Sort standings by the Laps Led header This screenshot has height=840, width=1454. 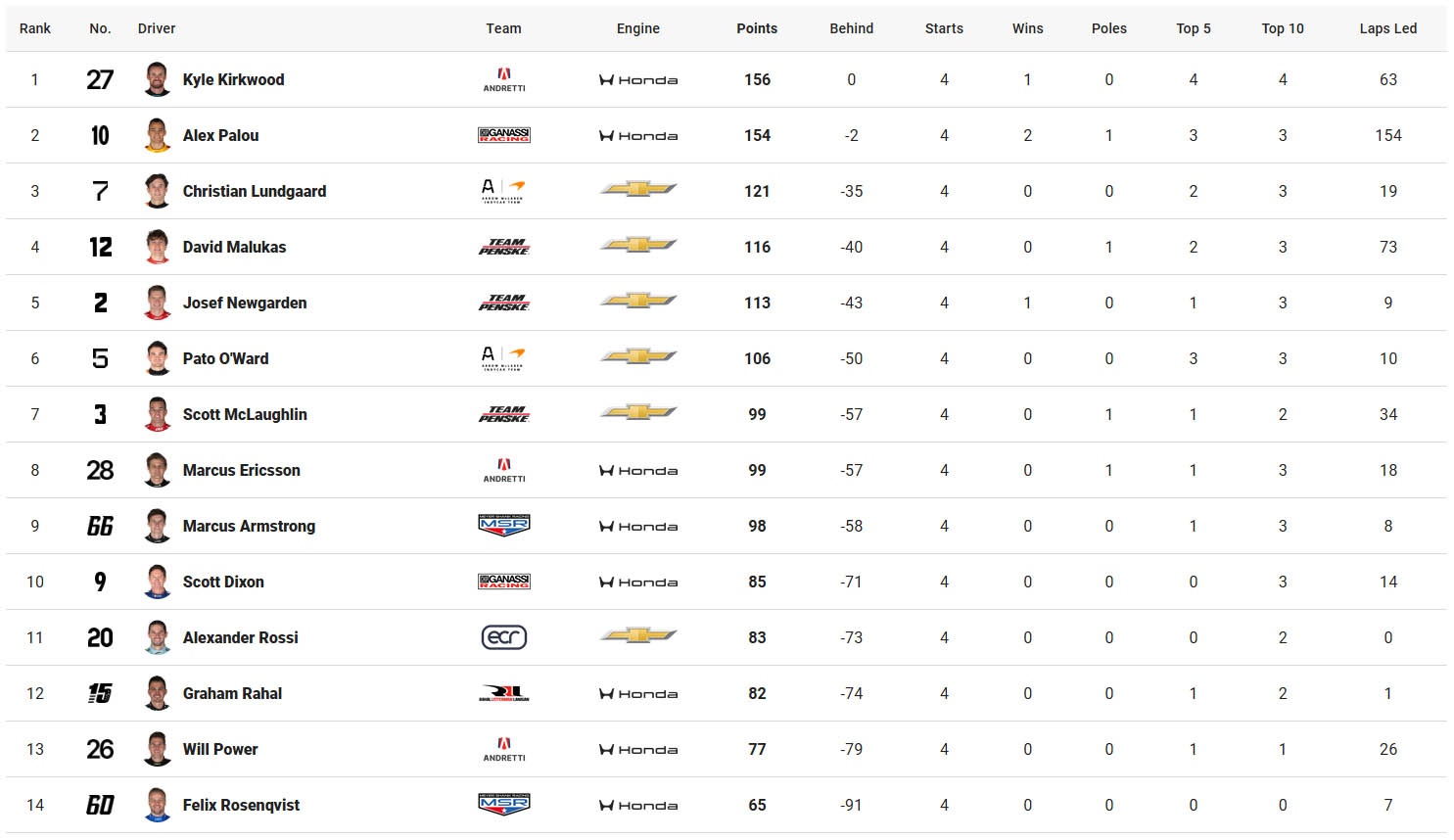tap(1386, 28)
